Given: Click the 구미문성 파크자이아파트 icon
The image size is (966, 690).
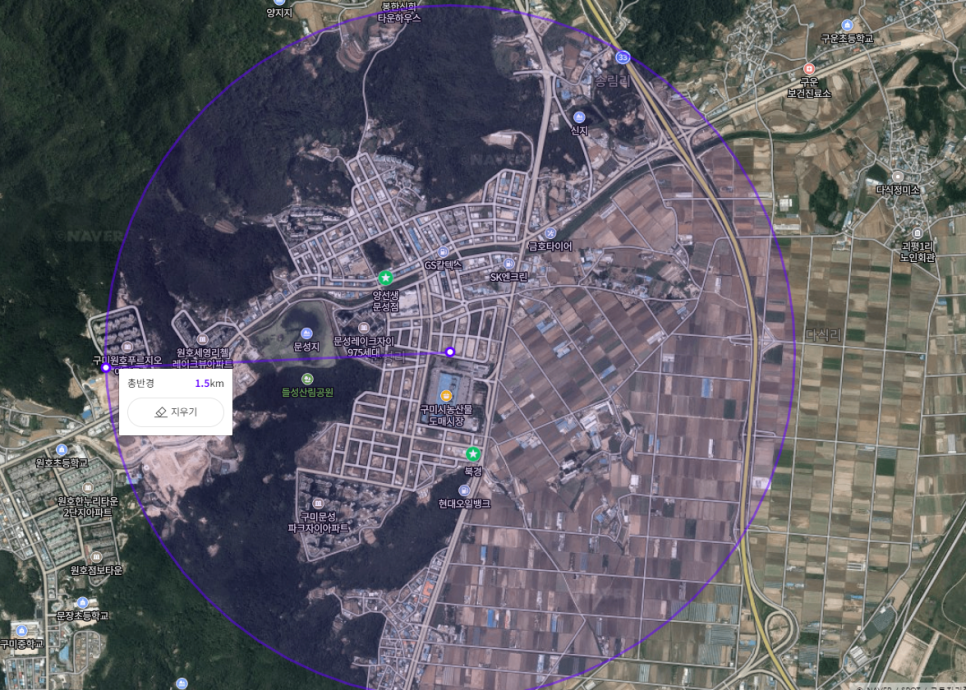Looking at the screenshot, I should 318,503.
